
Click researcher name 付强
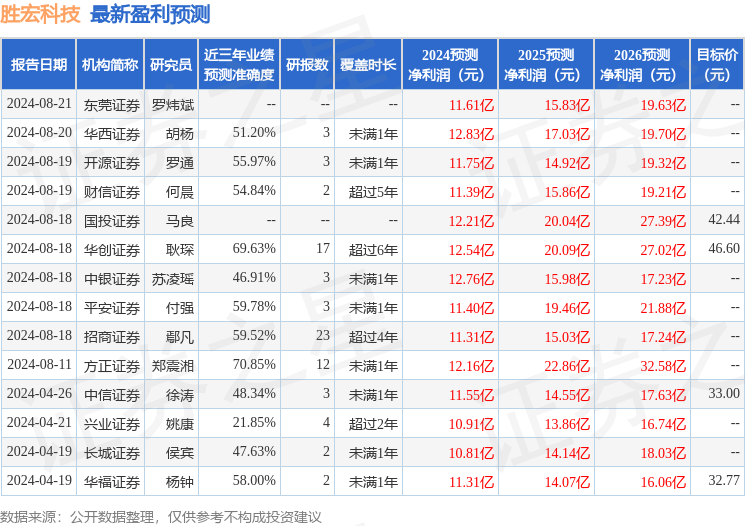[x=180, y=308]
